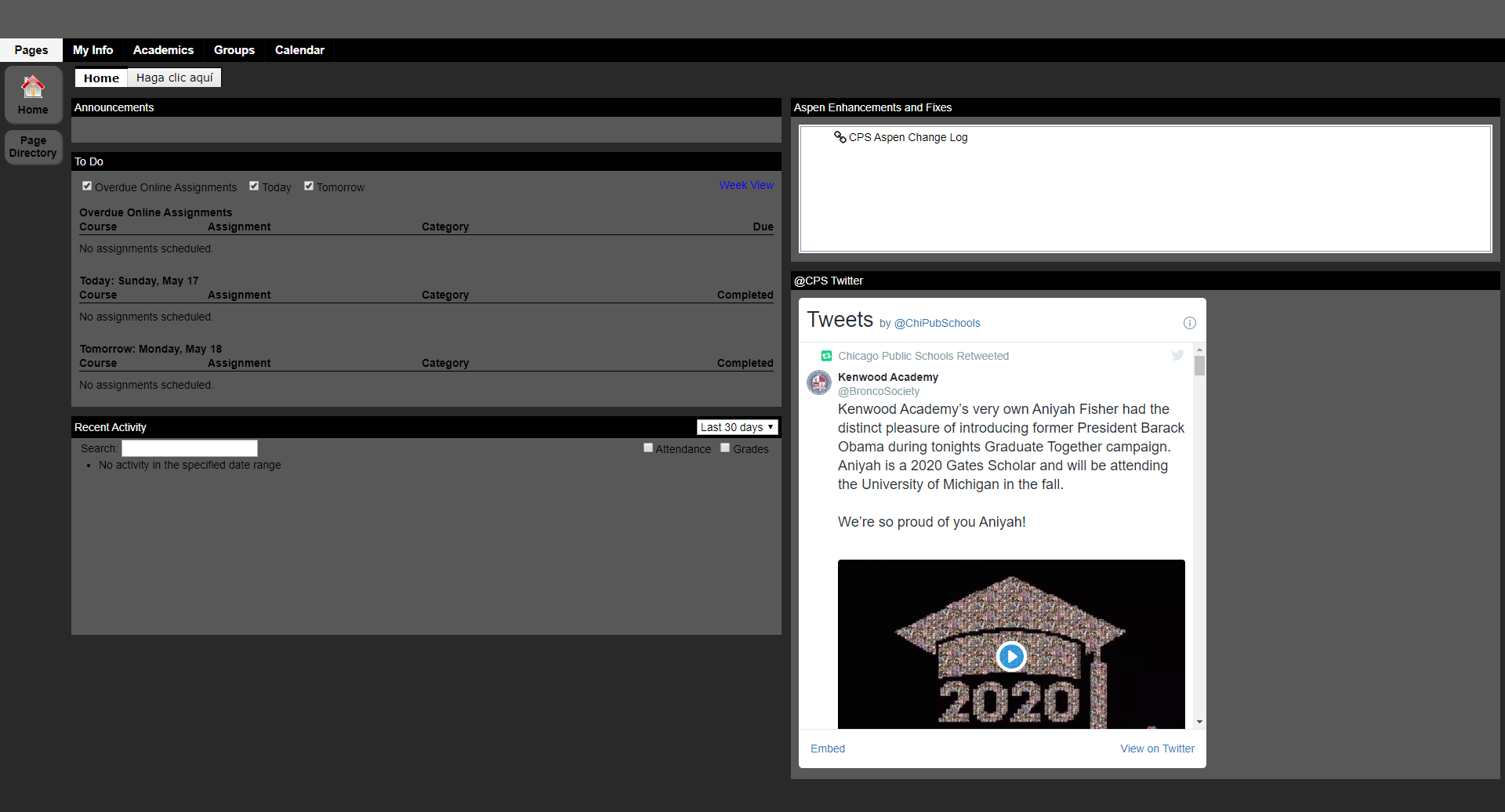Open the Groups tab

coord(234,50)
